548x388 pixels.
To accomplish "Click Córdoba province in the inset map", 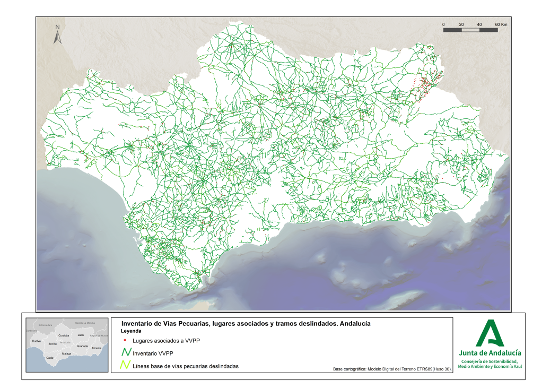I will (64, 335).
